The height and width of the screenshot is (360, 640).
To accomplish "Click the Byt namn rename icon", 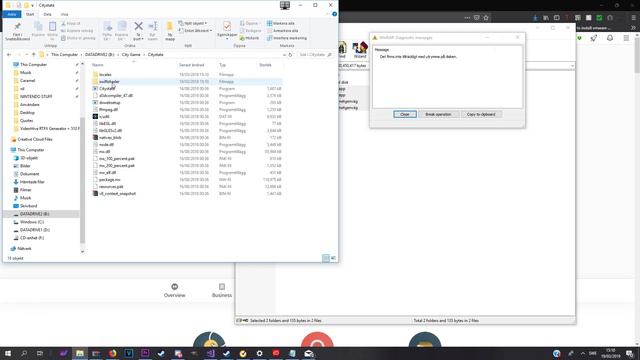I will tap(153, 27).
